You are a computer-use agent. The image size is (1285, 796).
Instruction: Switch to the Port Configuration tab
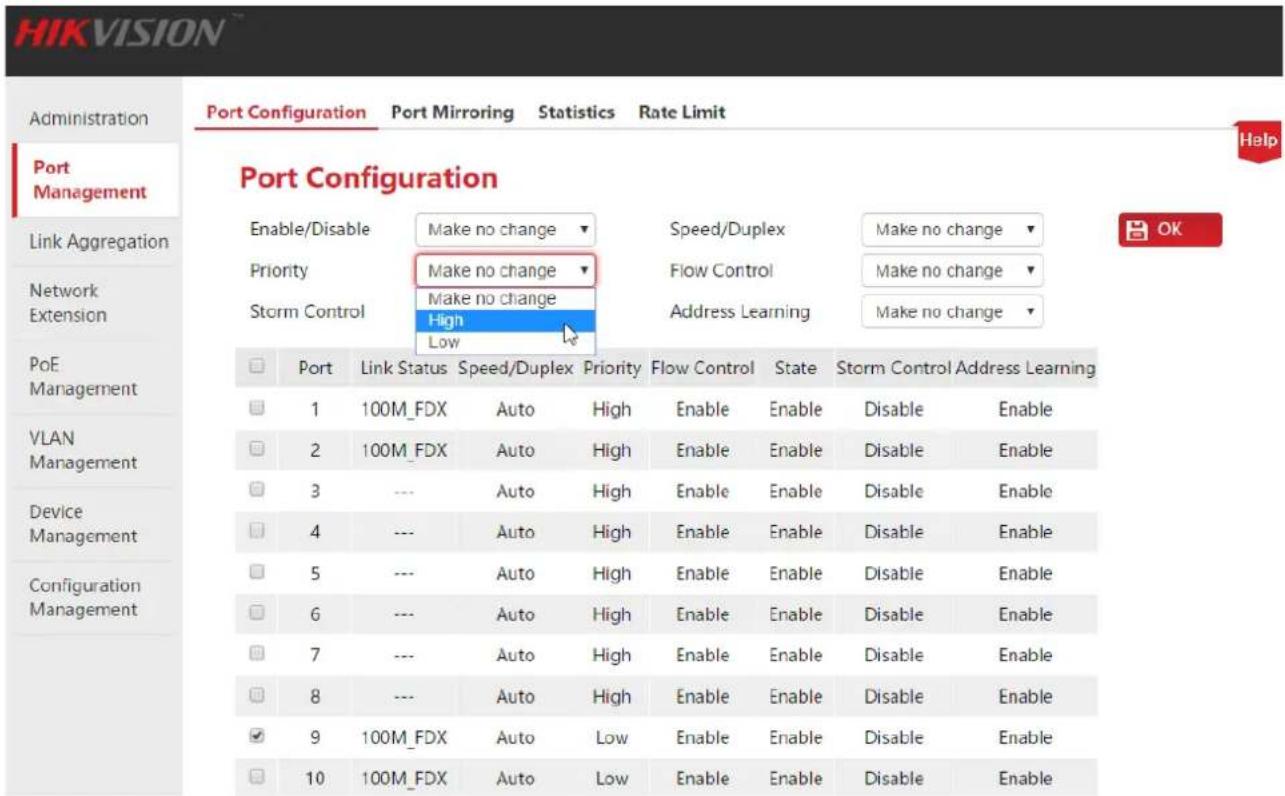286,112
